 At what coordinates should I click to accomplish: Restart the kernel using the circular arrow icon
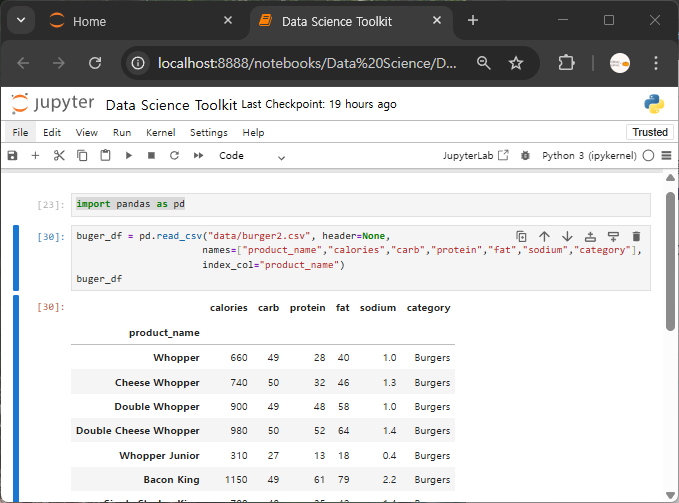tap(174, 155)
